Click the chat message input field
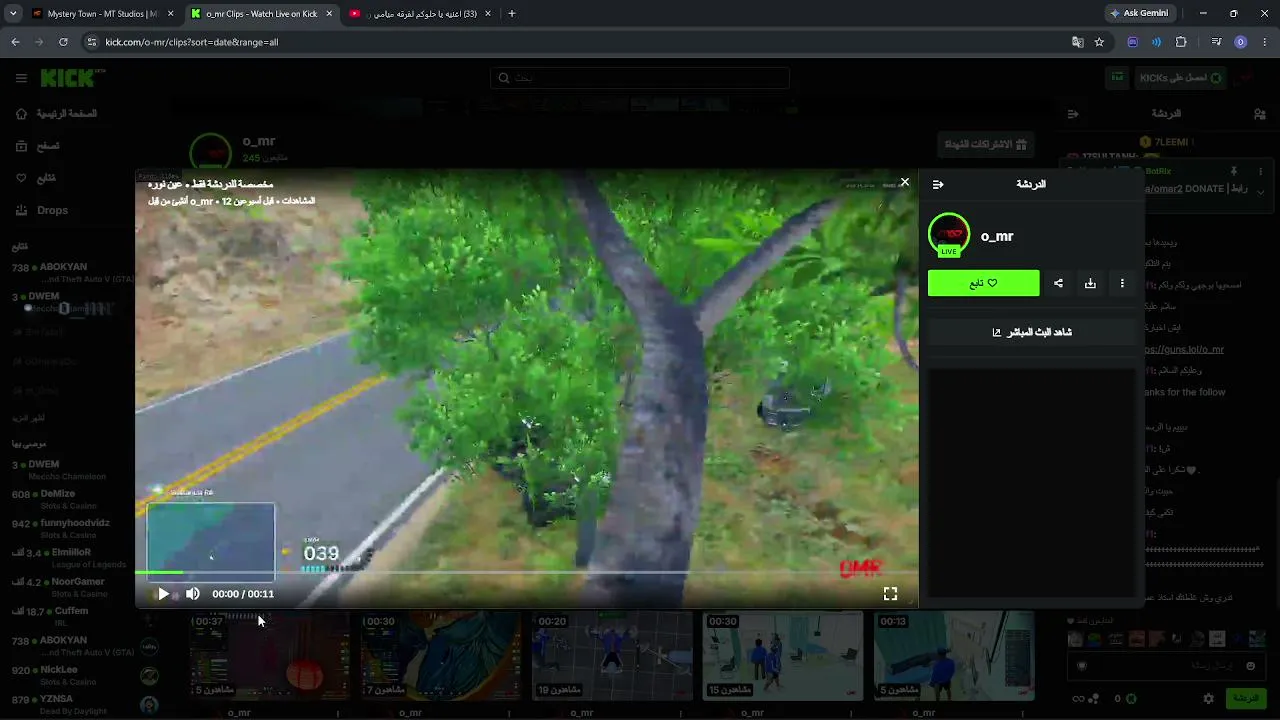1280x720 pixels. 1167,666
